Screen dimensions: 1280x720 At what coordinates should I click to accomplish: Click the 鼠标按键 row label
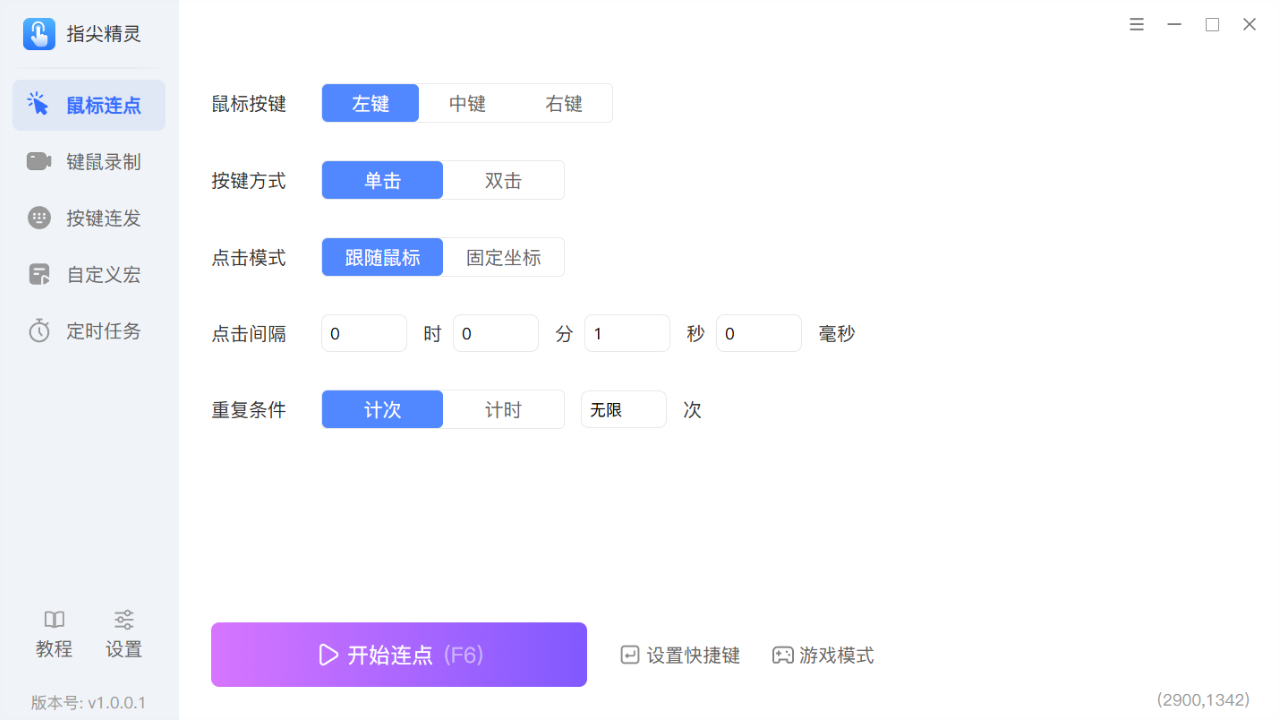pos(249,104)
